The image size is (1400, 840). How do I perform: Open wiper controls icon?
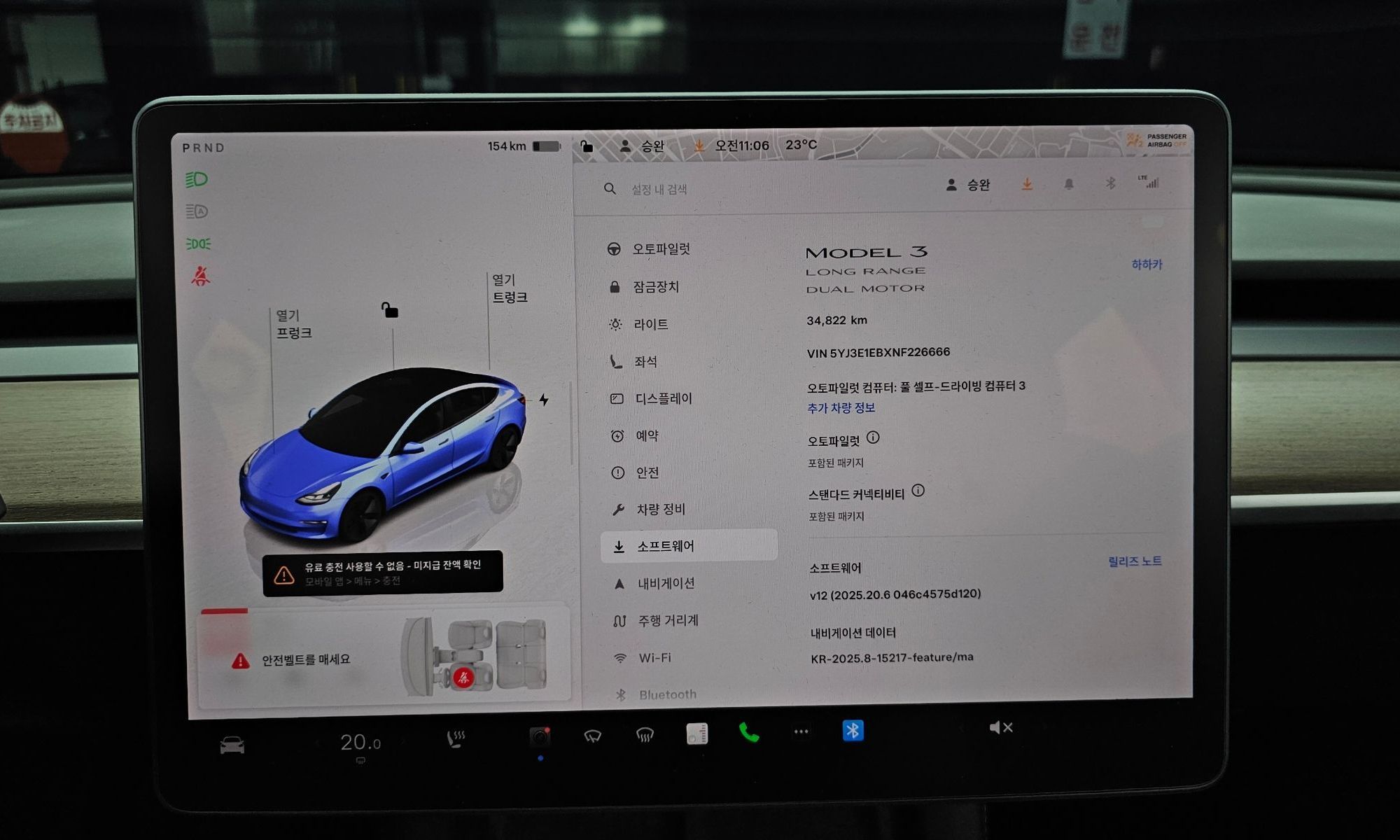pos(592,736)
